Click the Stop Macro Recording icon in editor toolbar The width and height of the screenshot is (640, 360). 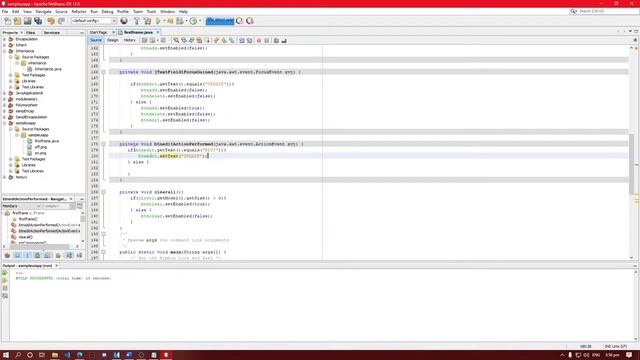click(267, 40)
